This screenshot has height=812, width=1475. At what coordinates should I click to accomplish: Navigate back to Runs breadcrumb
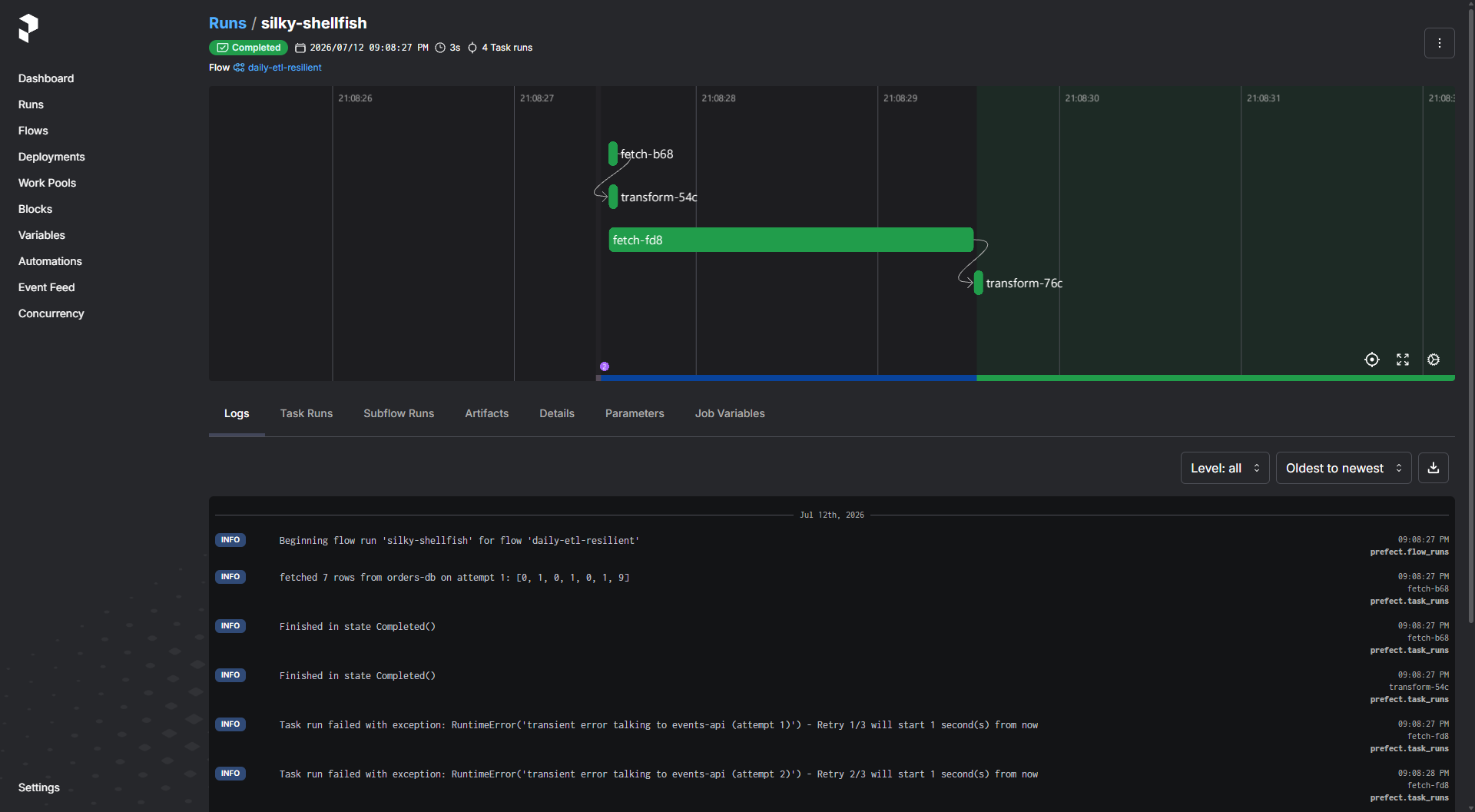(227, 23)
